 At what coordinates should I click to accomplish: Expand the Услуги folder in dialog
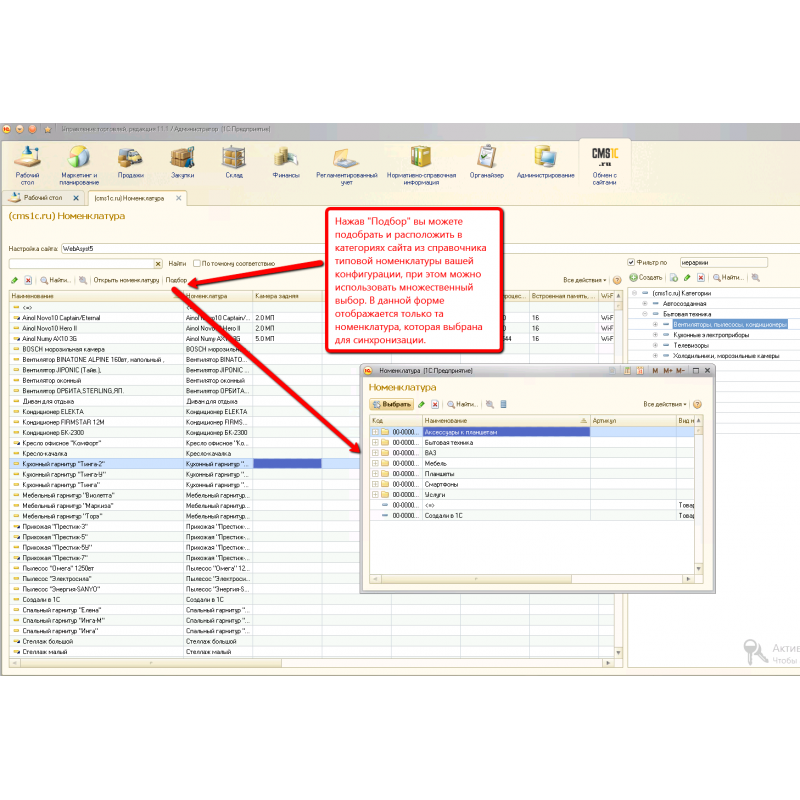376,495
